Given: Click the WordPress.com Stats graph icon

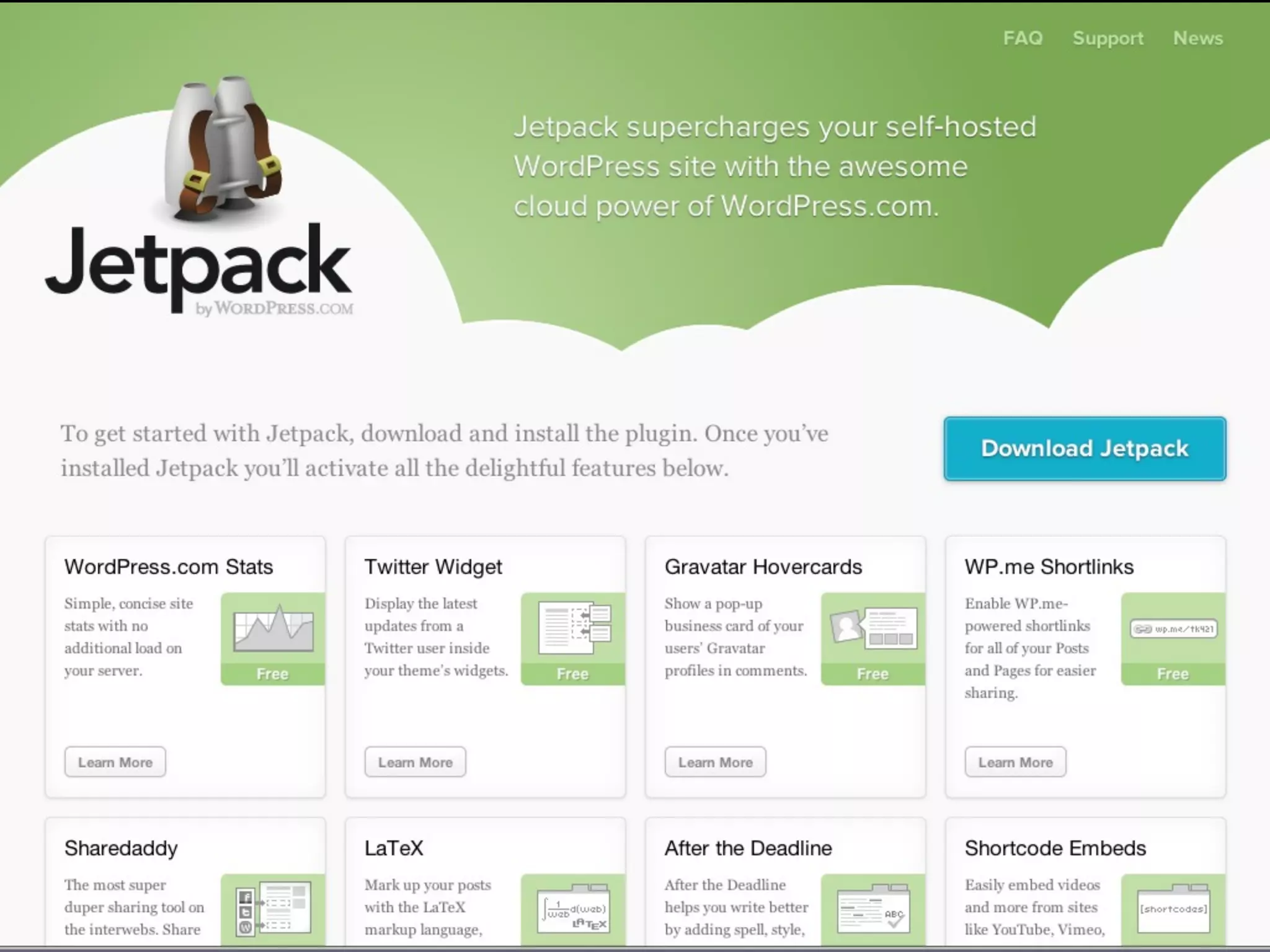Looking at the screenshot, I should click(273, 629).
